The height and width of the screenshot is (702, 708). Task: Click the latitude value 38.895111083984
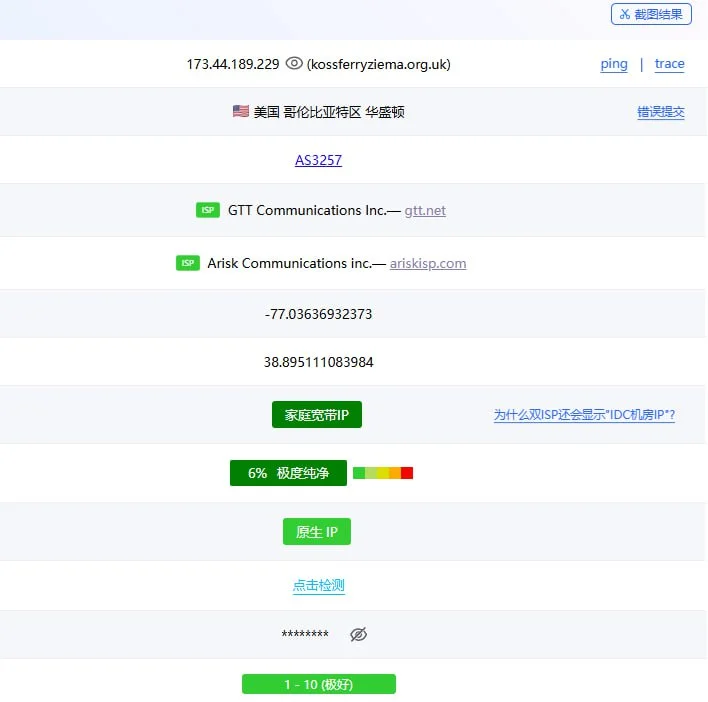tap(318, 362)
